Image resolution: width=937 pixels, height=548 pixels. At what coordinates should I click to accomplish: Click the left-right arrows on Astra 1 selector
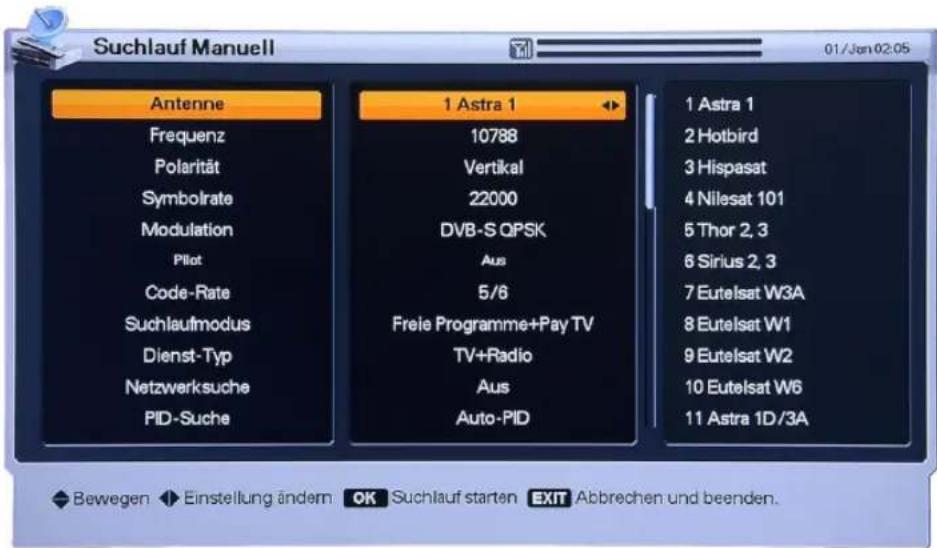pyautogui.click(x=610, y=106)
